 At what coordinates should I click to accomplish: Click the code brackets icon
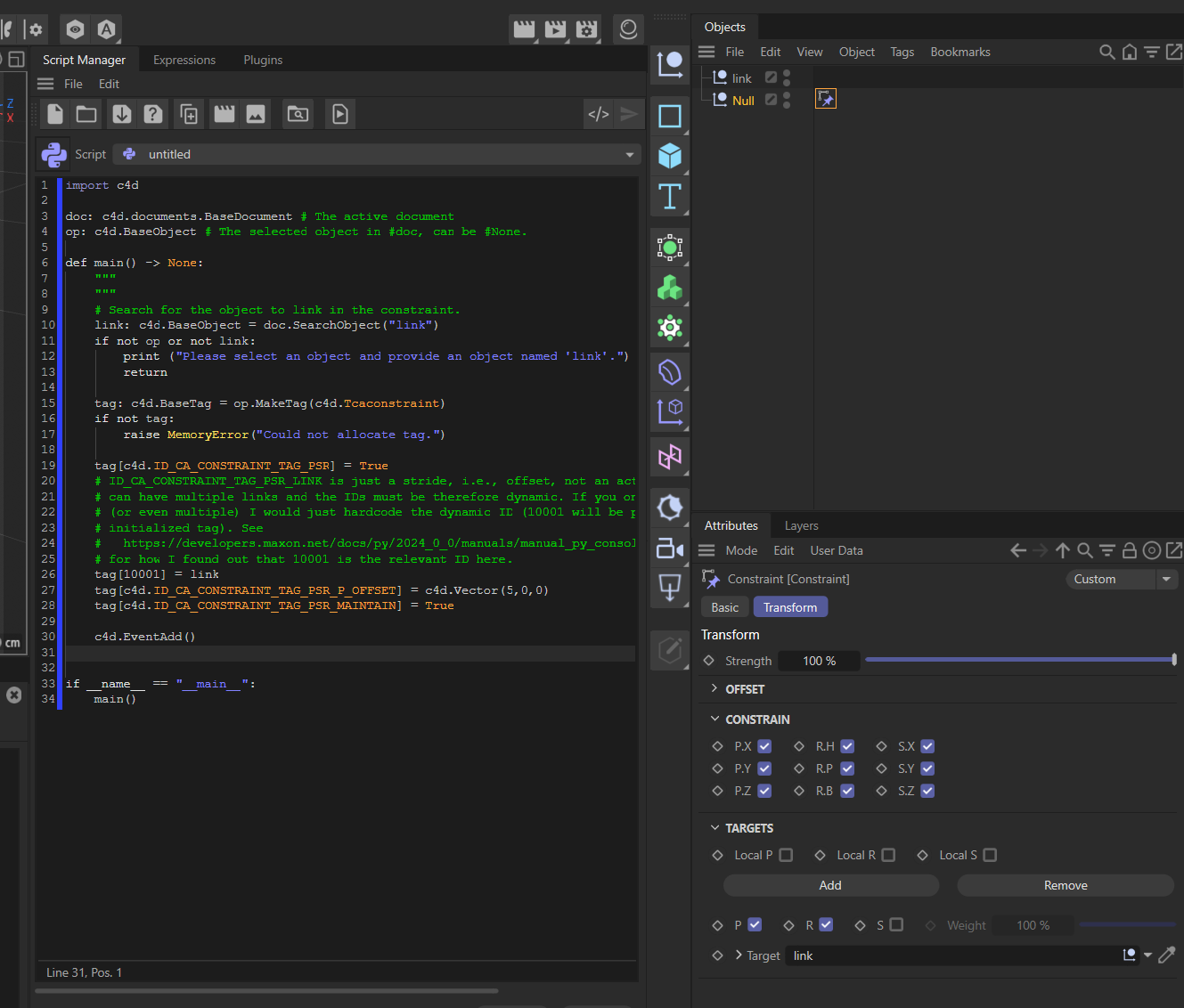point(599,114)
